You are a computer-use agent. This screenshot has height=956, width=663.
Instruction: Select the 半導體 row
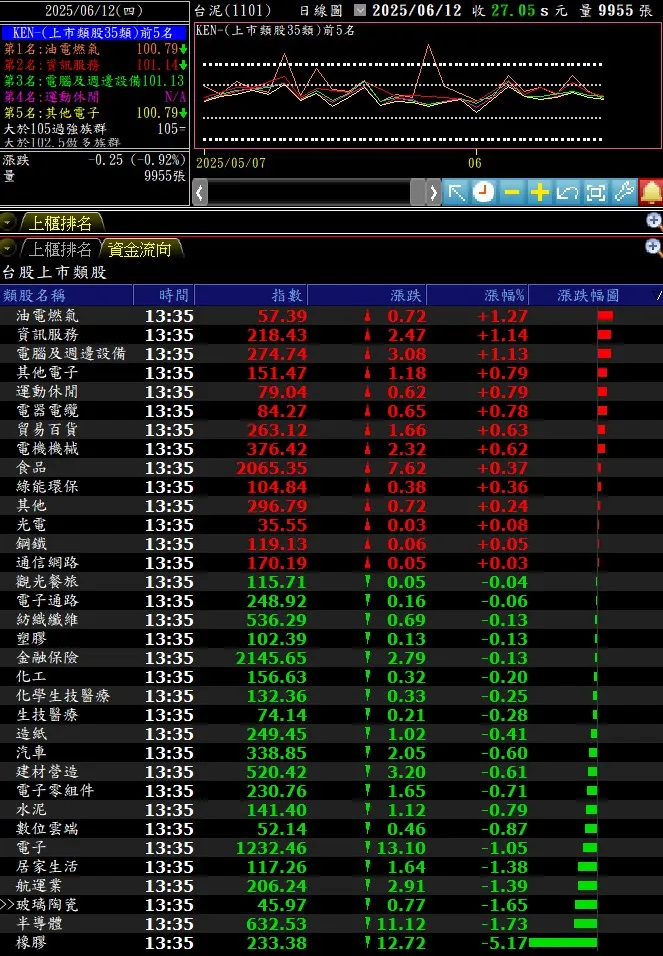[331, 924]
